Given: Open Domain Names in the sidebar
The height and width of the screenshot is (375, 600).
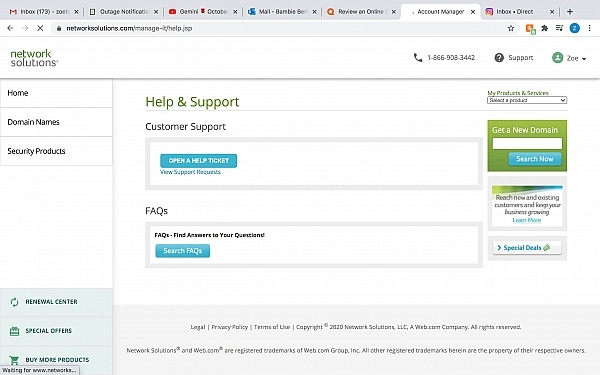Looking at the screenshot, I should 56,122.
